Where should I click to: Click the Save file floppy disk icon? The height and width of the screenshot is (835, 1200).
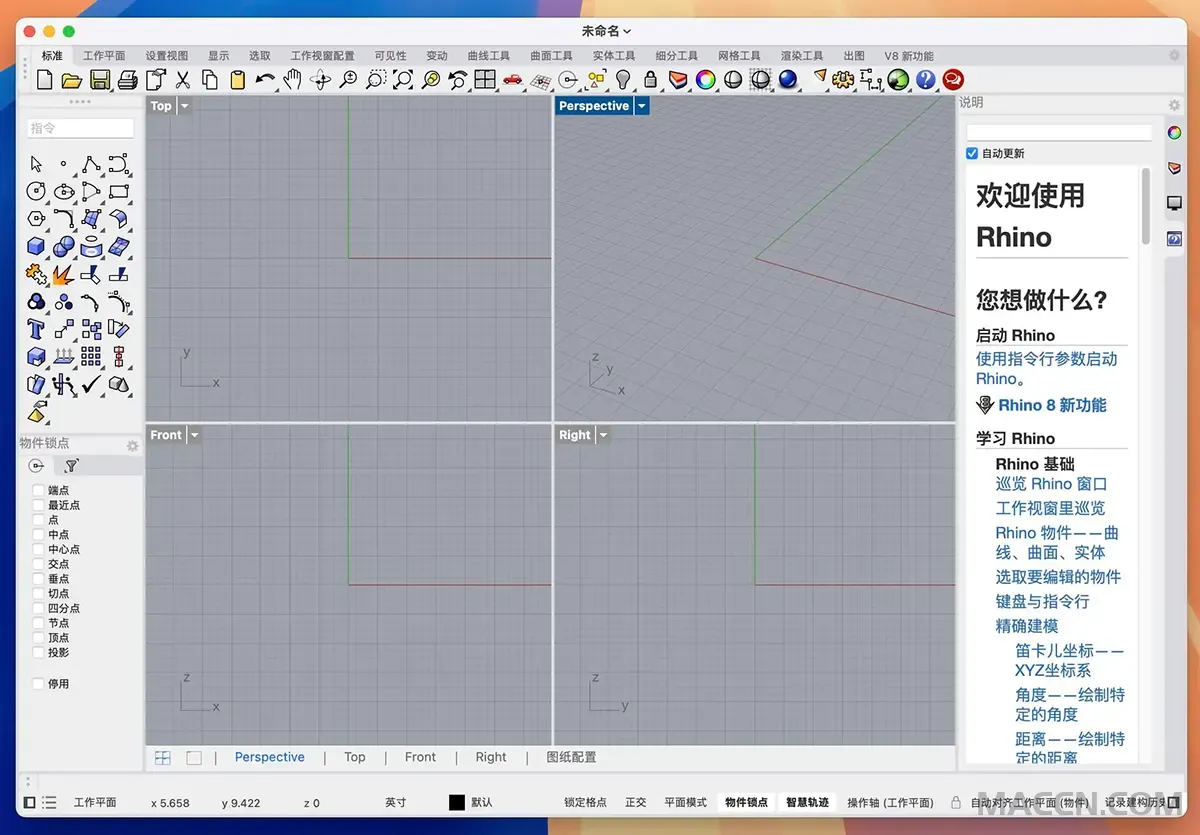[100, 80]
